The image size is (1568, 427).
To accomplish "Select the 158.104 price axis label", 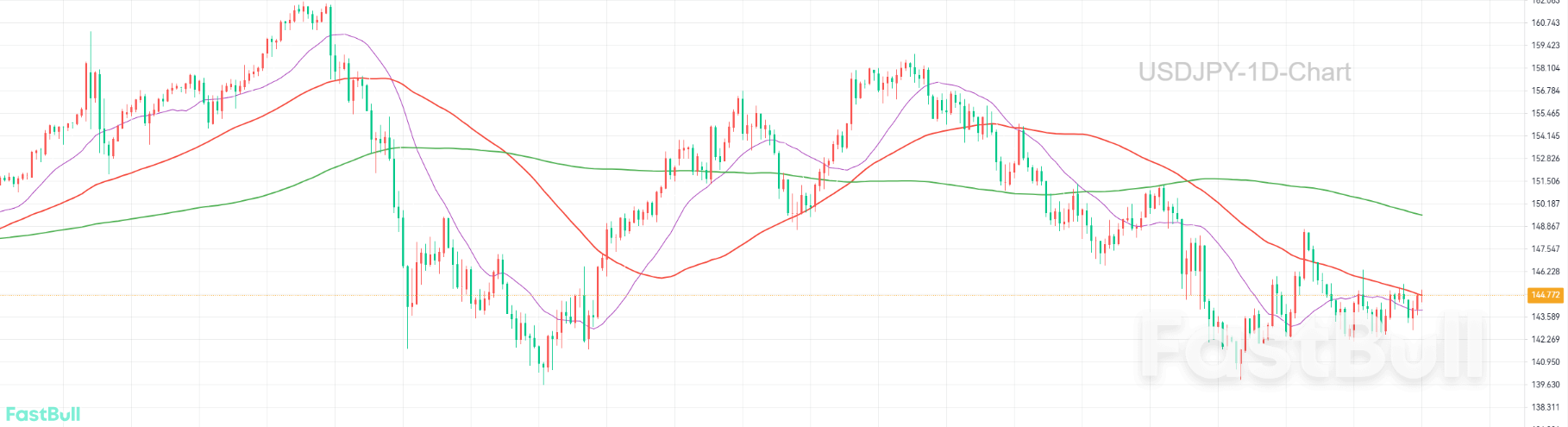I will click(x=1545, y=68).
